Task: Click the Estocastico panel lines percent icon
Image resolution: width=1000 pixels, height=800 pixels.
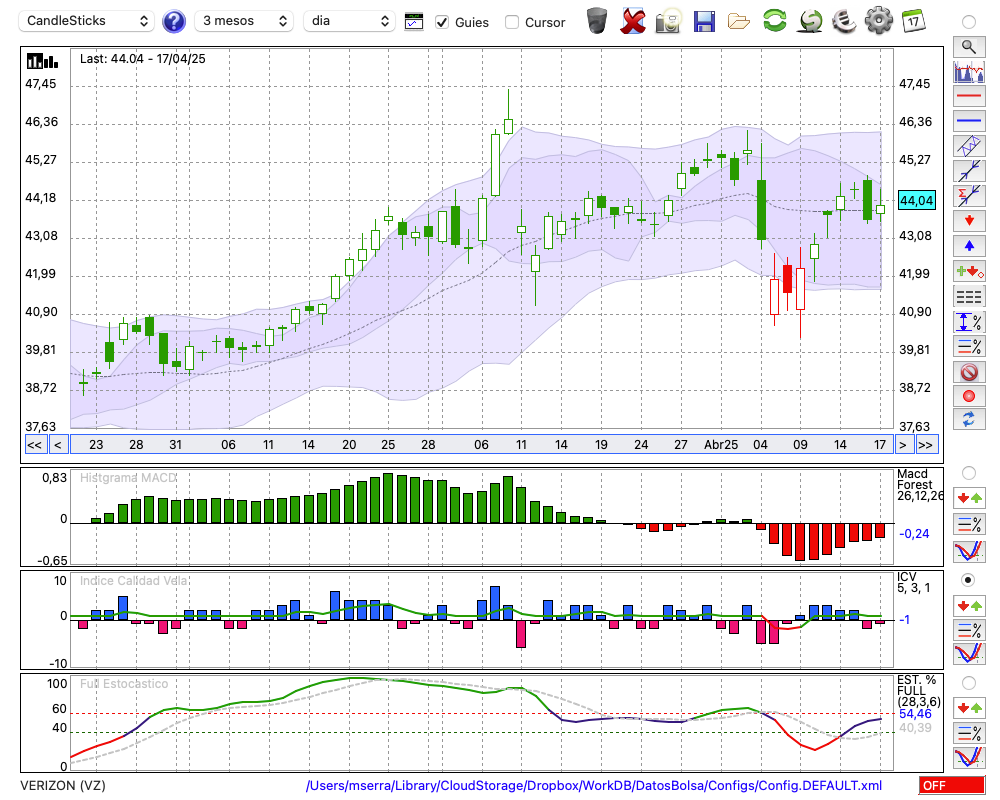Action: [x=969, y=733]
